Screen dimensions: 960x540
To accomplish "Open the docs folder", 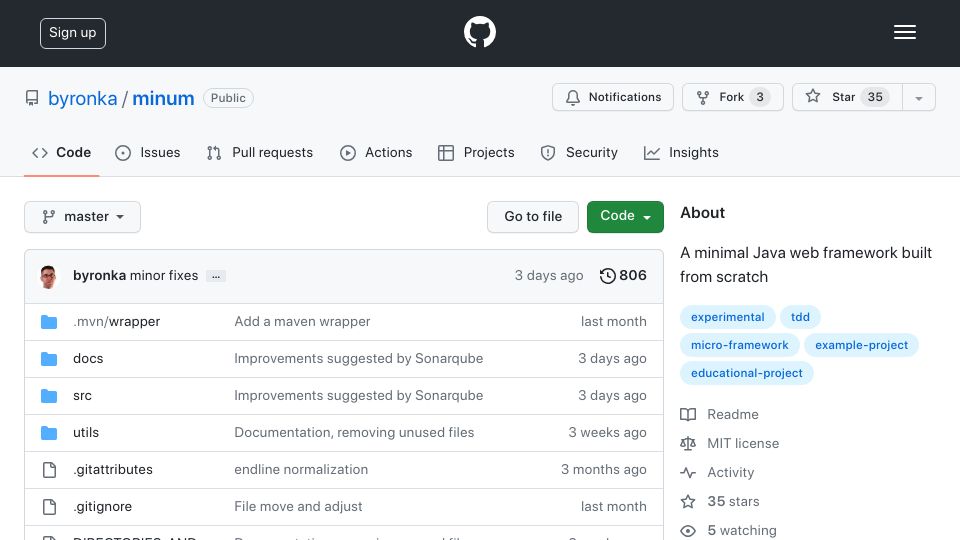I will point(88,358).
